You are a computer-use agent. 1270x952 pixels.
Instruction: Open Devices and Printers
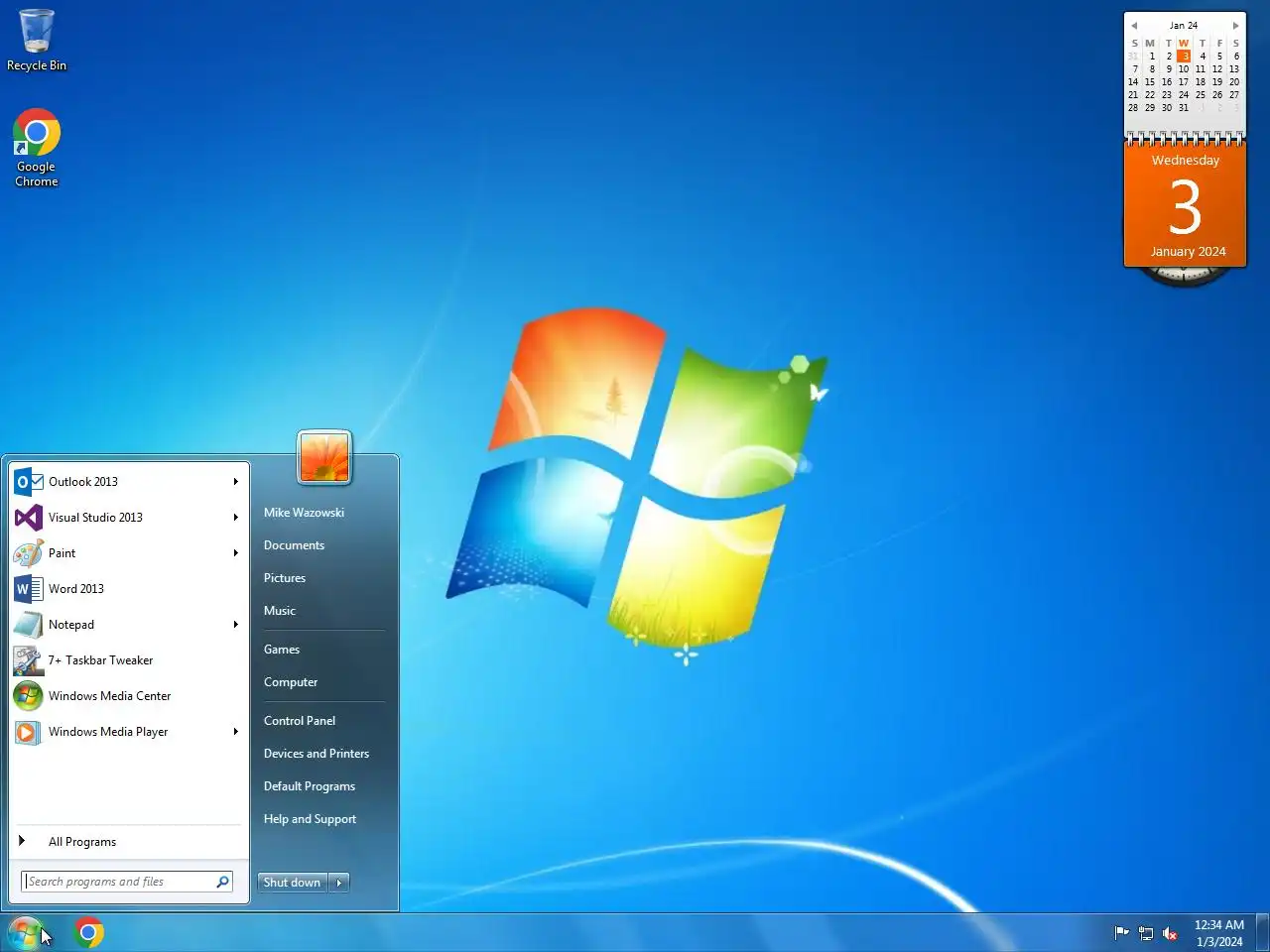click(x=317, y=754)
